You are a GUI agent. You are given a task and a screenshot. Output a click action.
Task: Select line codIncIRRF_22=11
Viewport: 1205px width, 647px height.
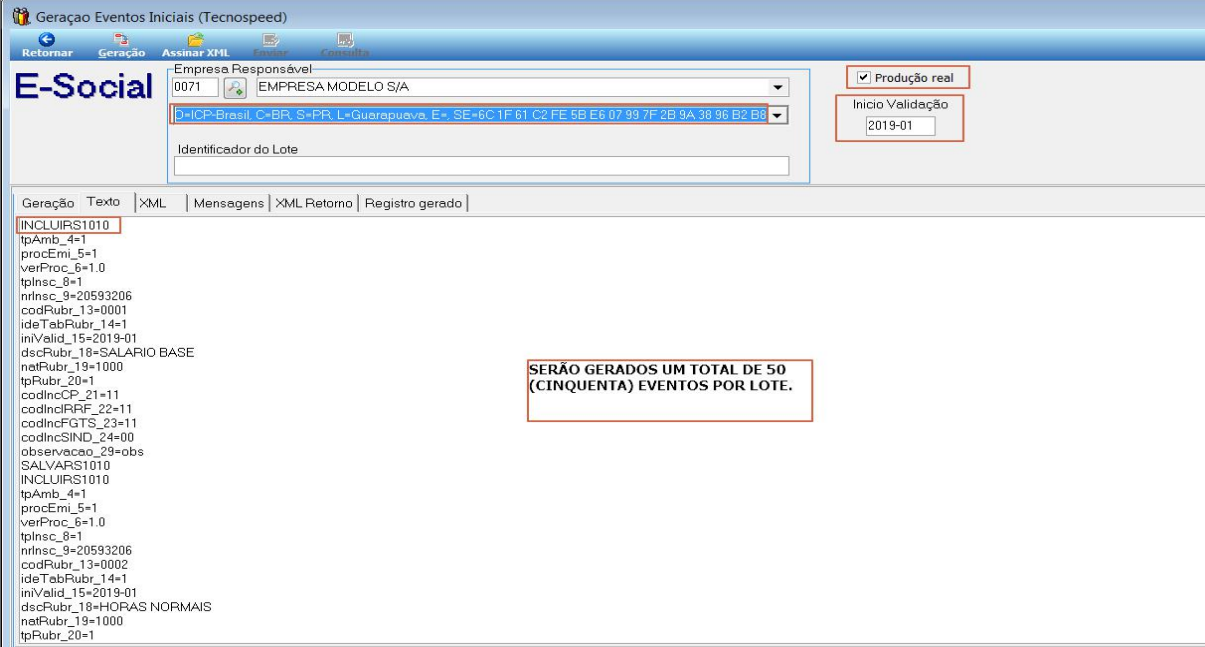[x=77, y=409]
